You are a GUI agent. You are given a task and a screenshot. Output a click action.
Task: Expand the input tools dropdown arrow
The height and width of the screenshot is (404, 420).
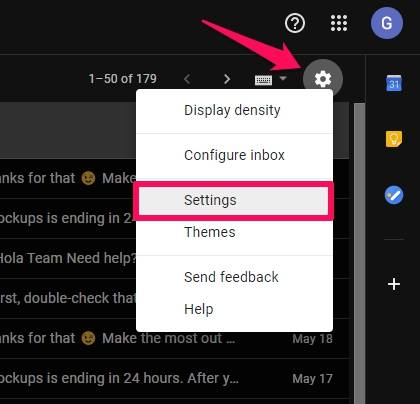(283, 79)
